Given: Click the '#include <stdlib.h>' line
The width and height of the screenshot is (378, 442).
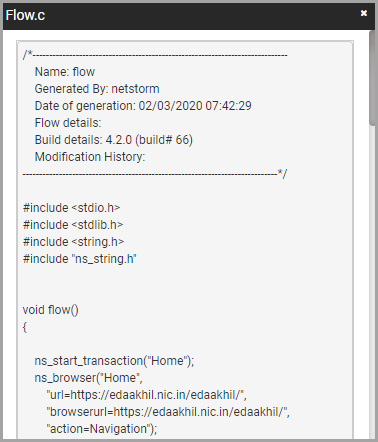Looking at the screenshot, I should pos(73,225).
